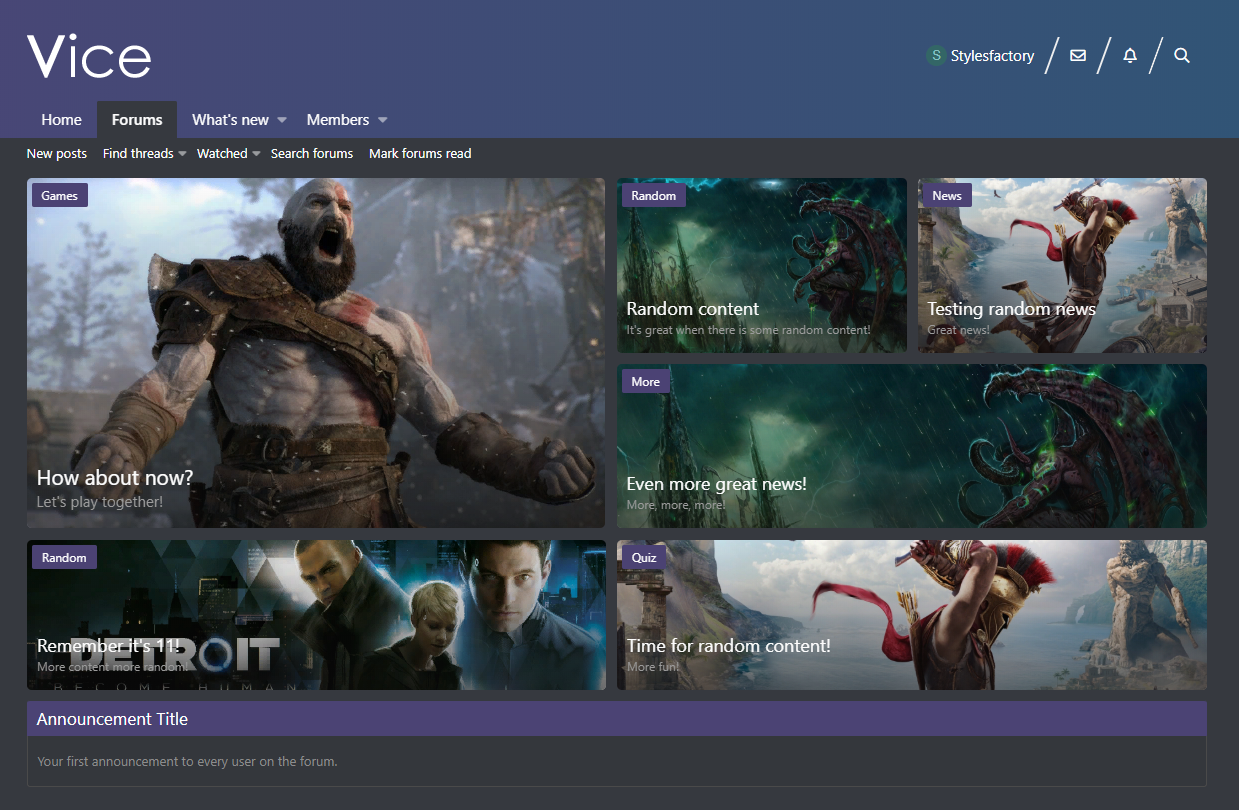1239x810 pixels.
Task: Click the Quiz category label
Action: point(644,557)
